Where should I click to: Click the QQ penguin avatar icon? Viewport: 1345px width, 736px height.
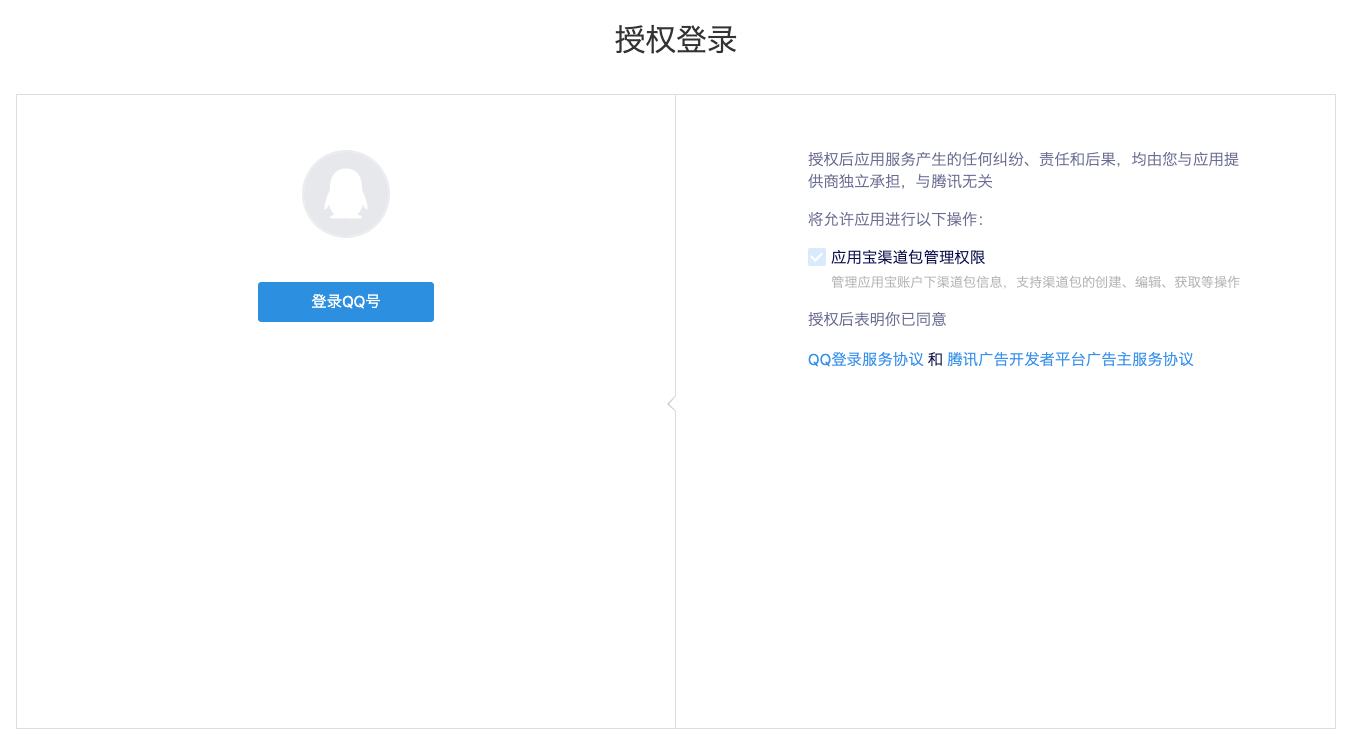(x=346, y=194)
